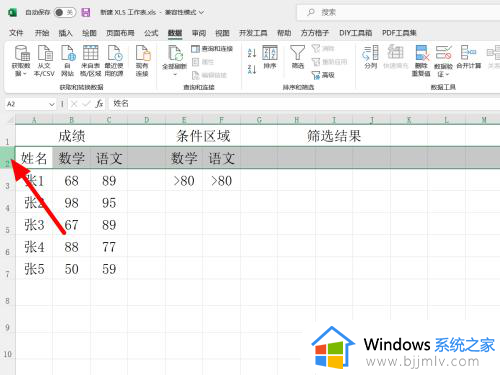
Task: Click the select-all corner of the sheet
Action: pyautogui.click(x=8, y=119)
